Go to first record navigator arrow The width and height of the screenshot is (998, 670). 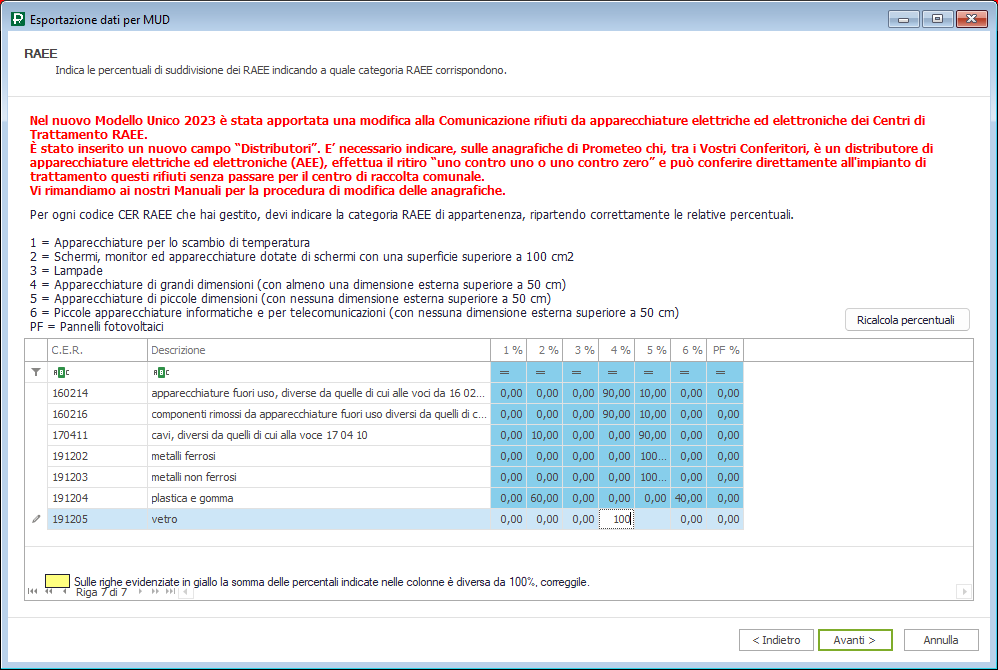click(x=32, y=592)
